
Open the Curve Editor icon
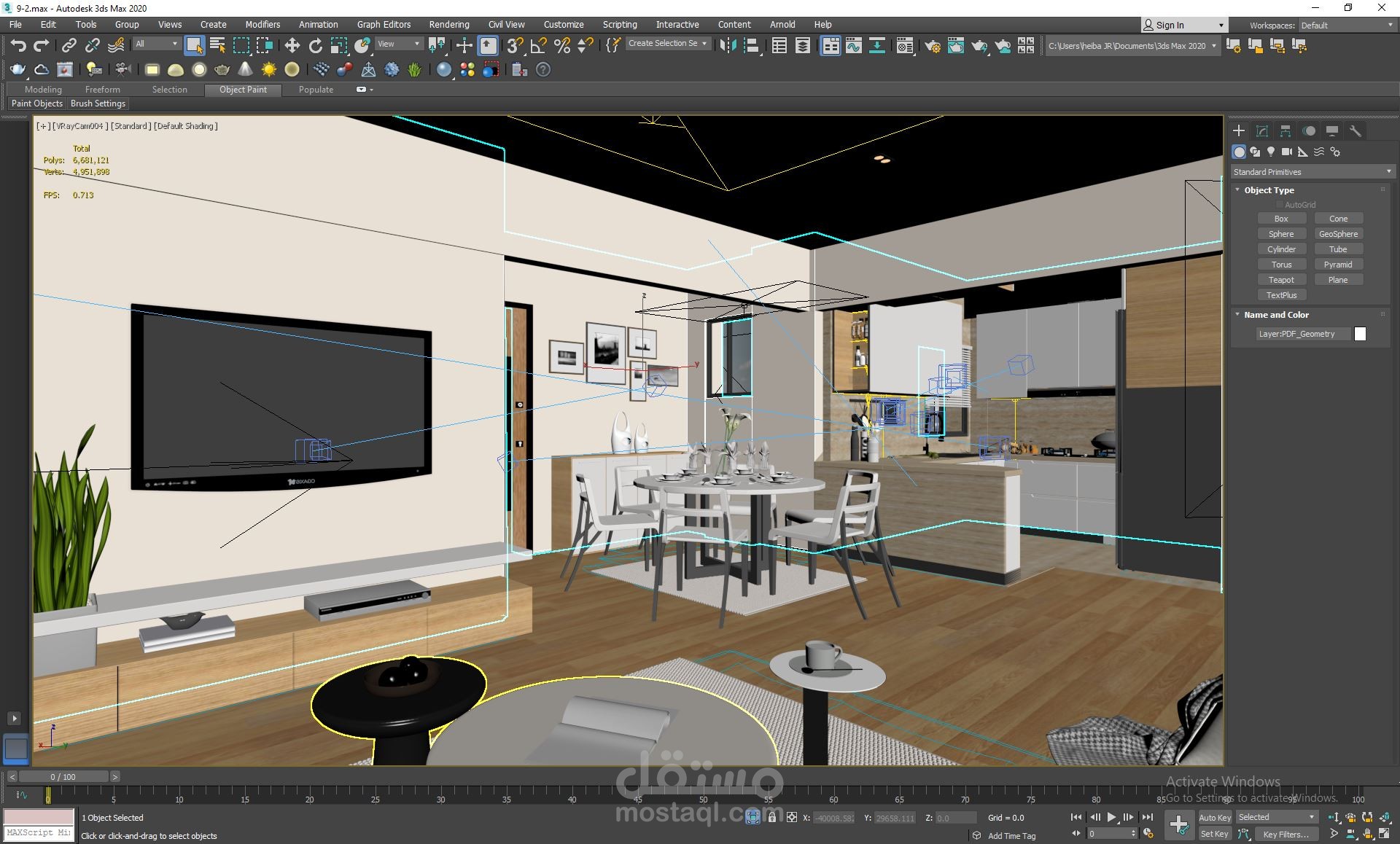pos(853,47)
